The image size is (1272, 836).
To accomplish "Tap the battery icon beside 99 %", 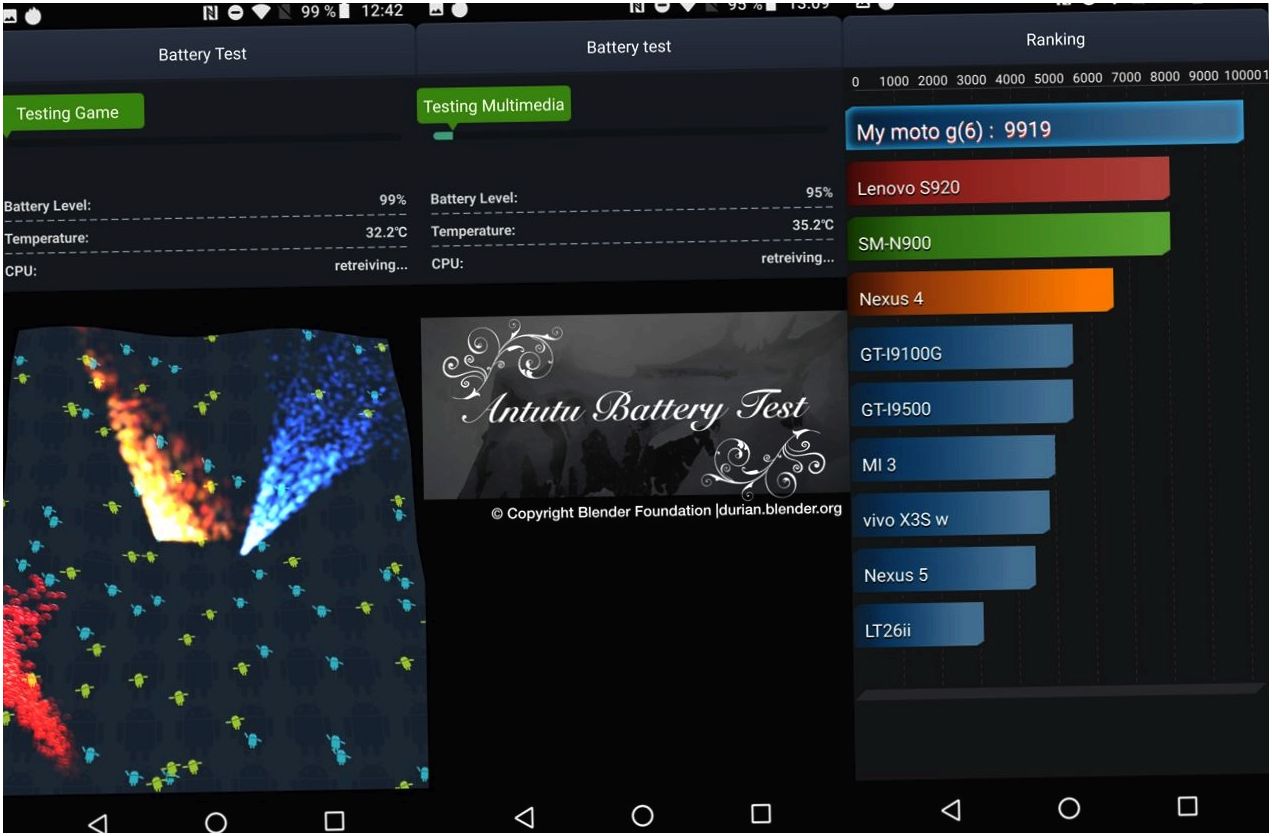I will tap(346, 12).
